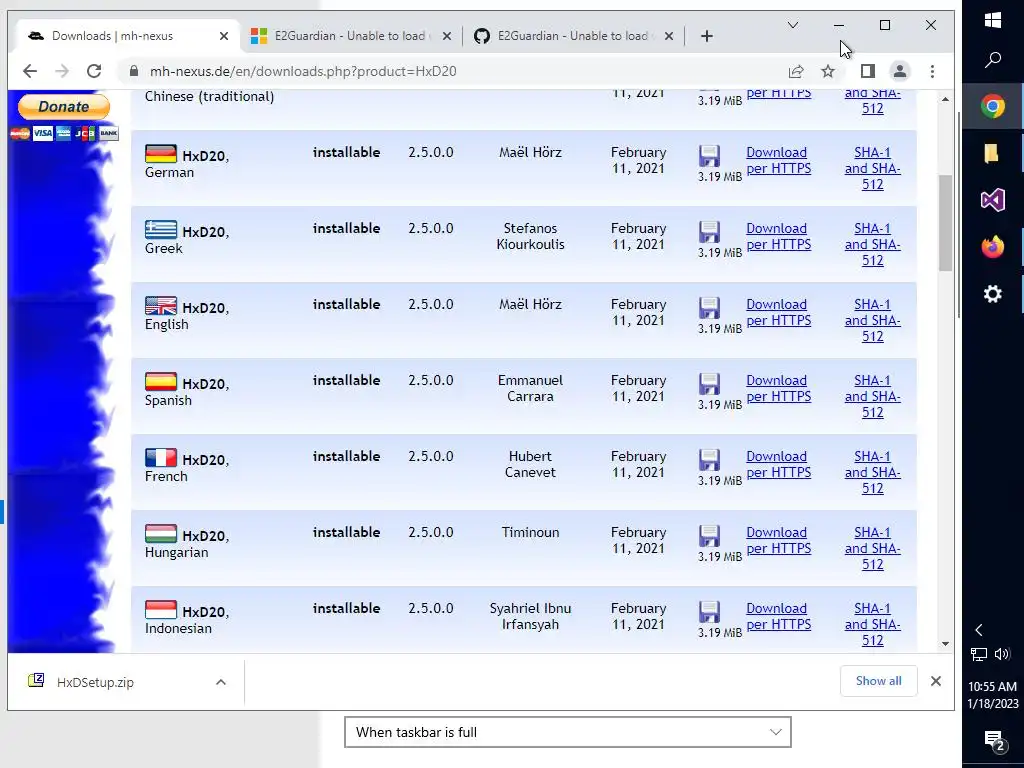Click the floppy disk icon in French row
The image size is (1024, 768).
pyautogui.click(x=709, y=460)
